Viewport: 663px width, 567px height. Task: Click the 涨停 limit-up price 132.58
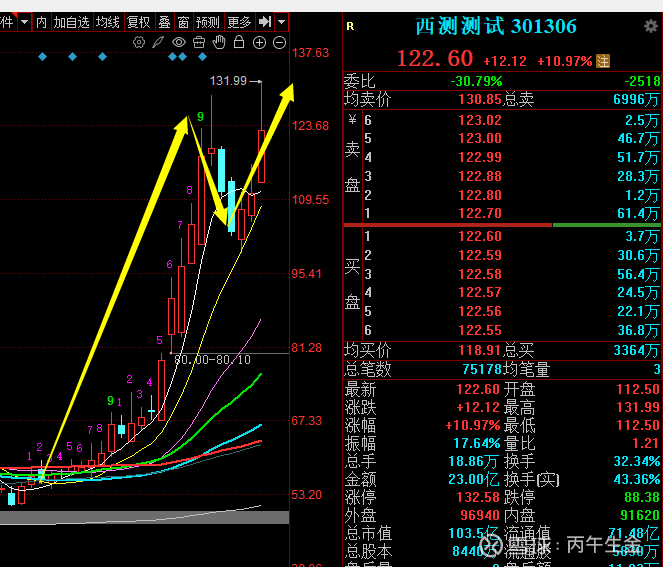click(478, 497)
